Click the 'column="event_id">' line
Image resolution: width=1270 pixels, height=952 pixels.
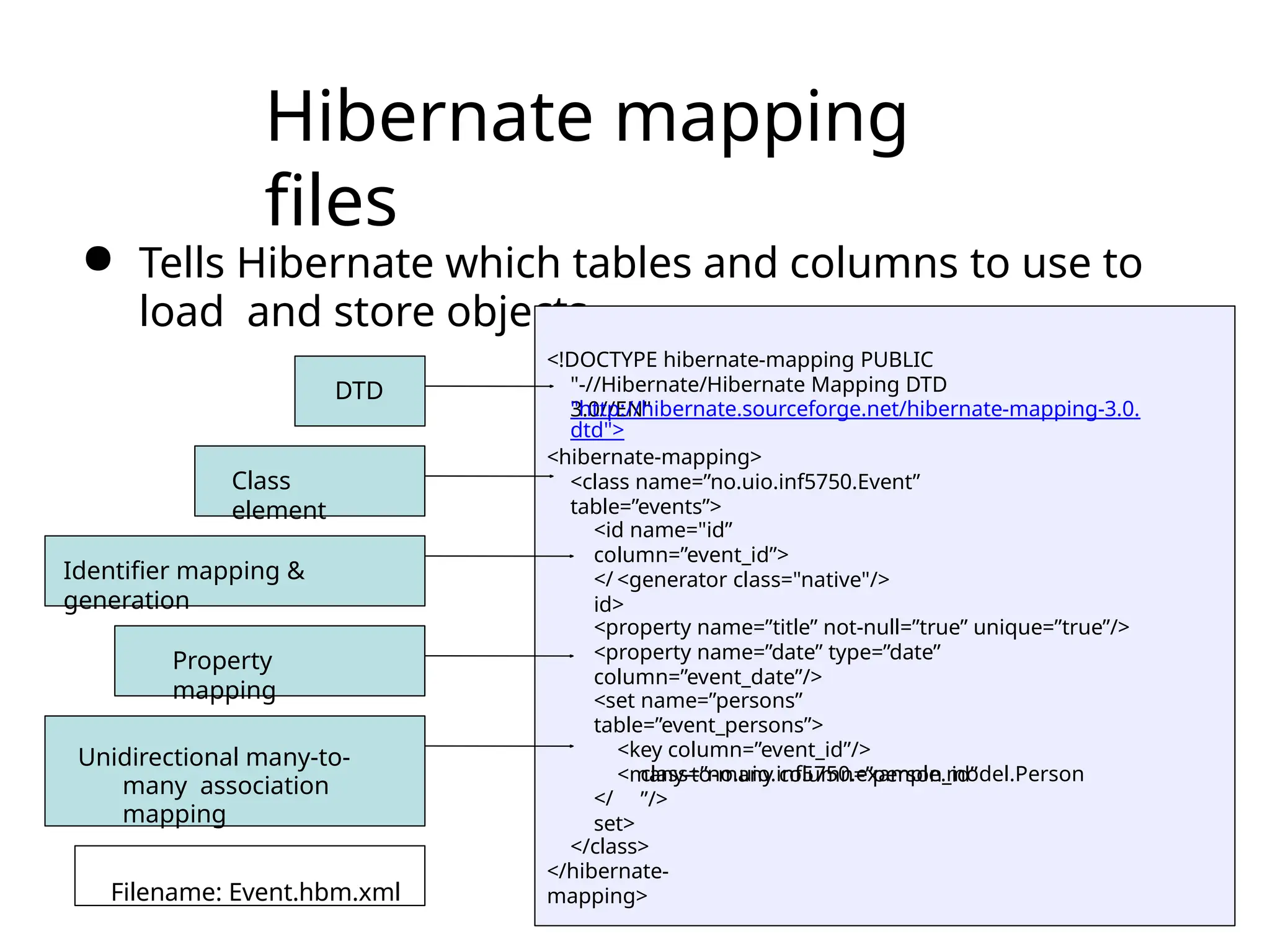click(691, 555)
